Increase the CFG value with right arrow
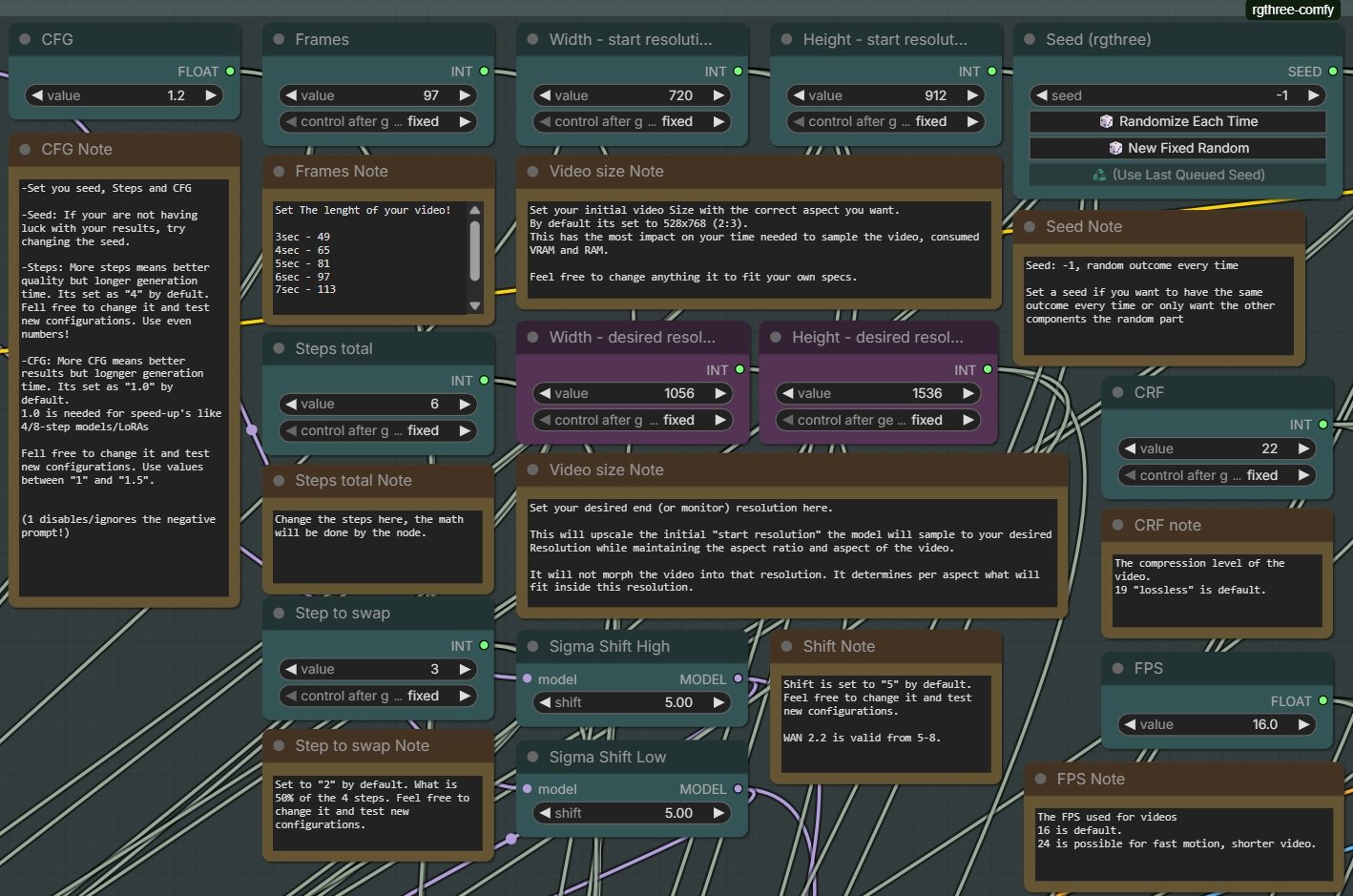1353x896 pixels. [x=211, y=95]
